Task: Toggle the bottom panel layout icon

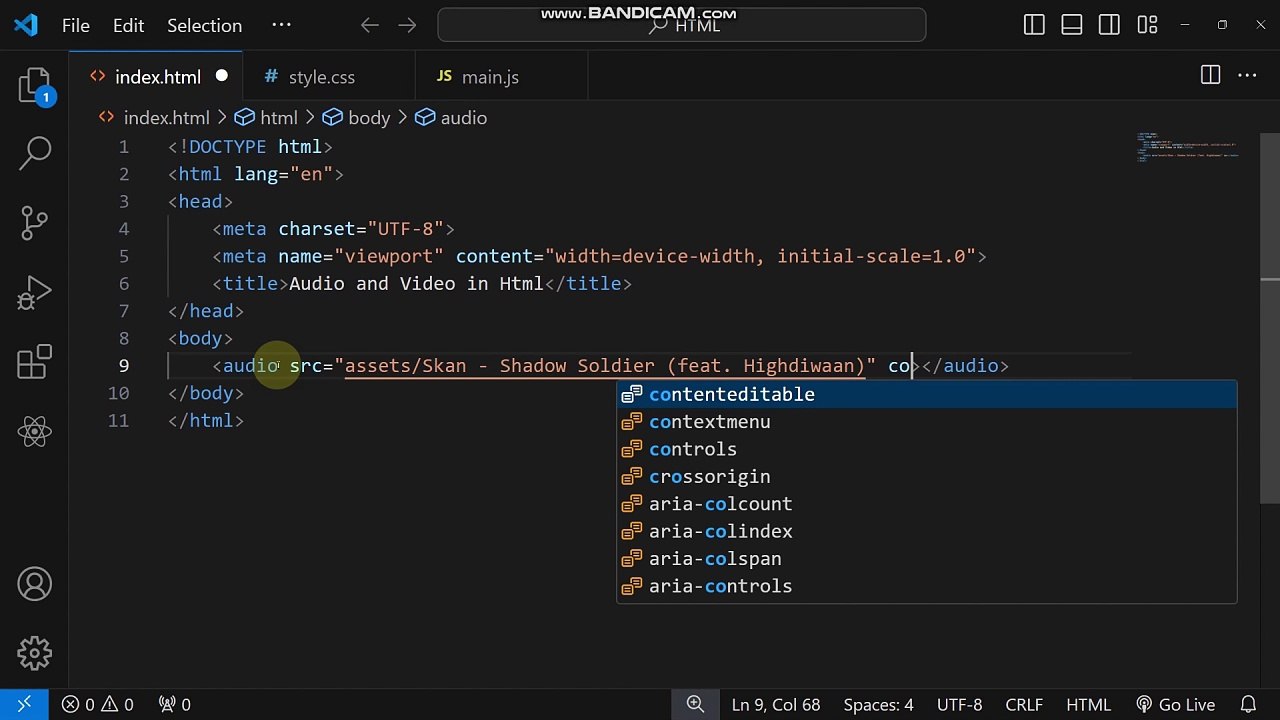Action: point(1072,25)
